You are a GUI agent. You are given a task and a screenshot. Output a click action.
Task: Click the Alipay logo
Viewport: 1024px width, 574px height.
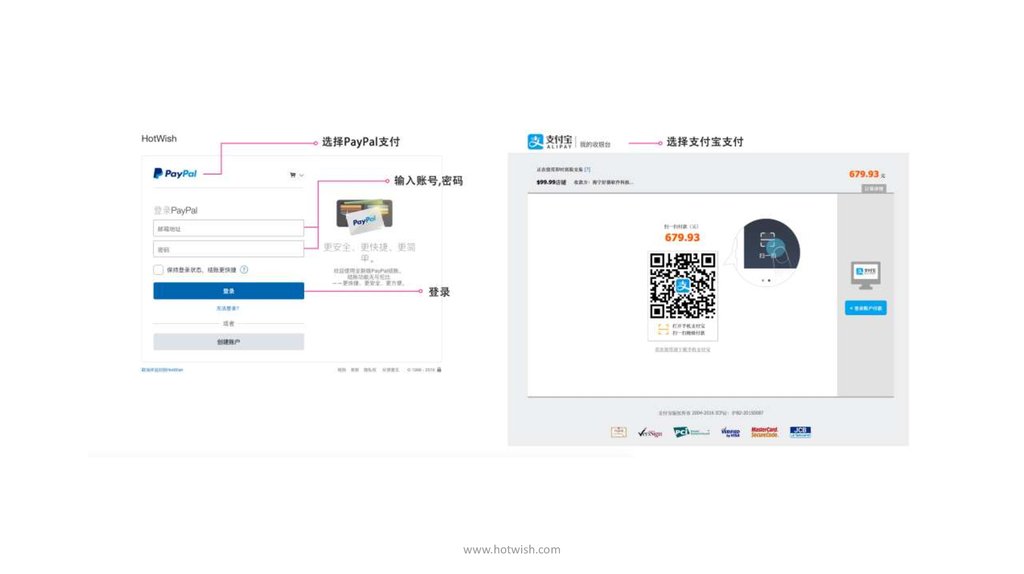[x=550, y=142]
